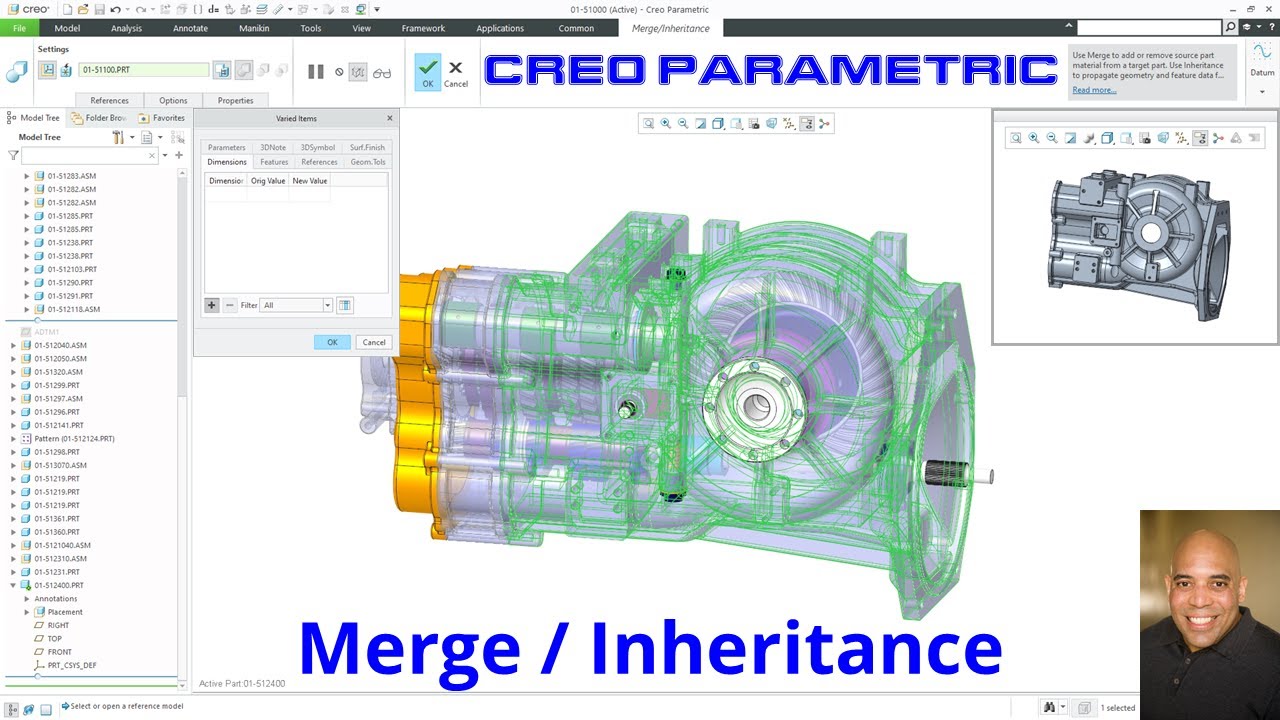Click the Save icon in quick access toolbar
Screen dimensions: 1280x720
[99, 9]
